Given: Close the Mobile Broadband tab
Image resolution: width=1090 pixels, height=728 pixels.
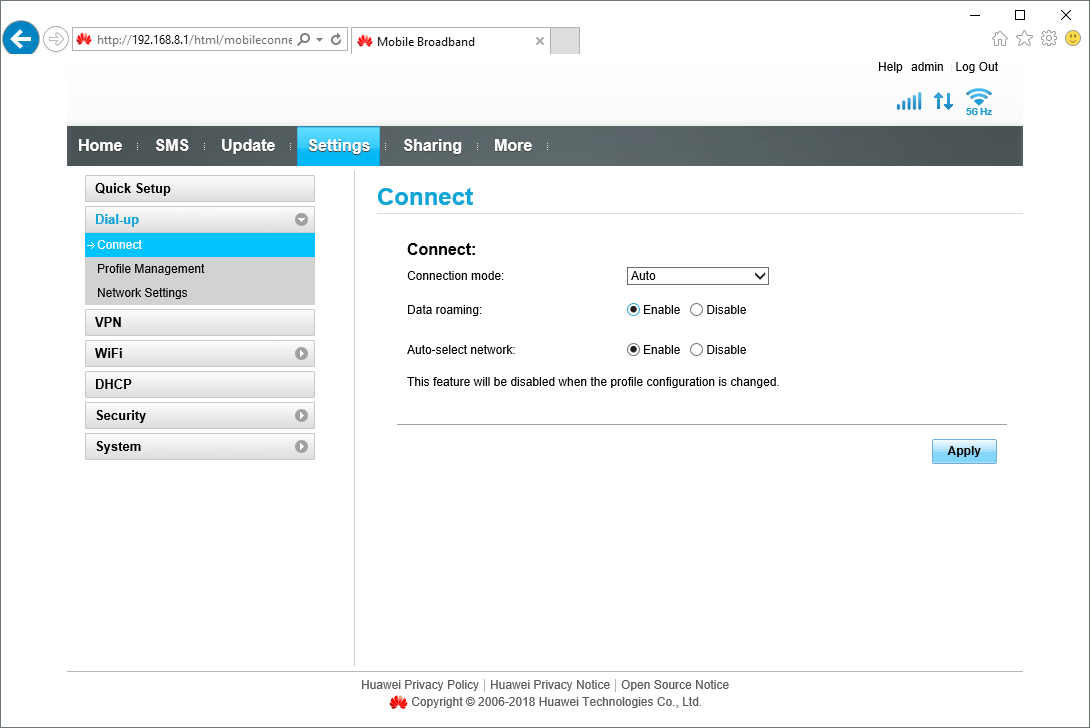Looking at the screenshot, I should coord(540,41).
